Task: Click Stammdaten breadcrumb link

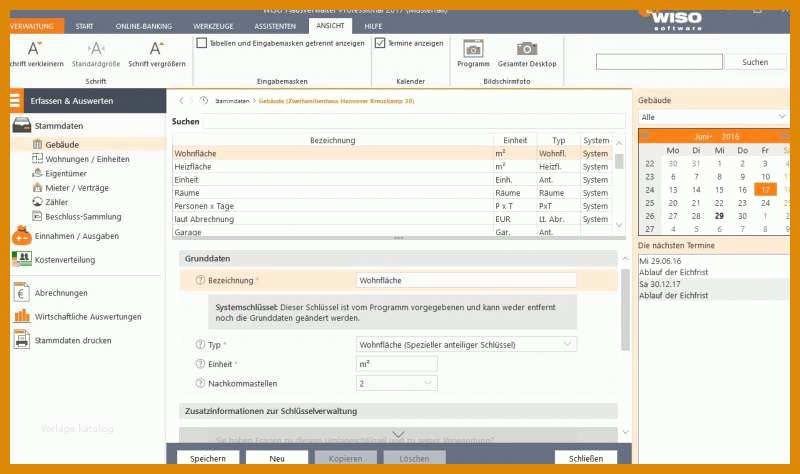Action: 232,101
